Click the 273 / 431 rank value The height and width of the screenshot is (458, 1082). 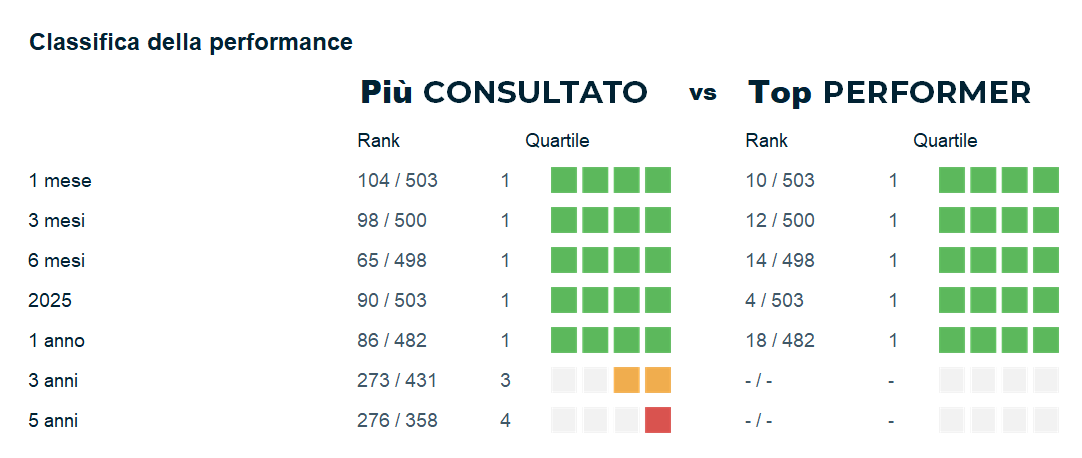click(397, 381)
